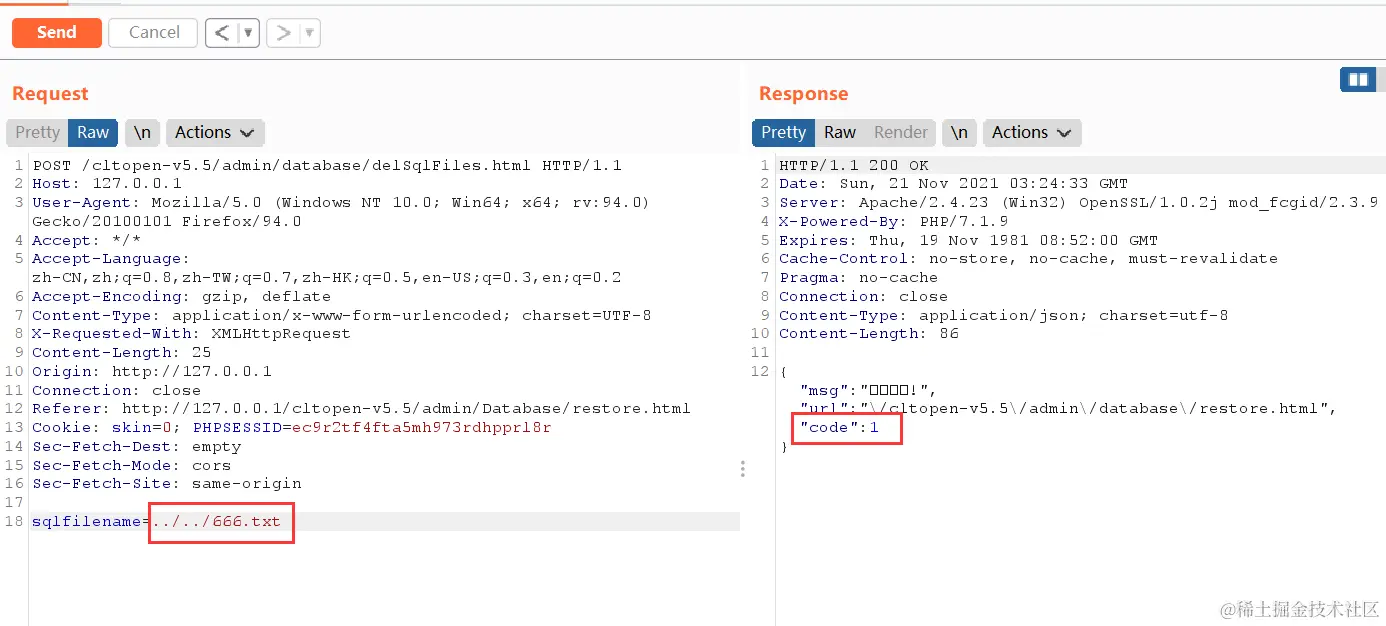
Task: Open the Response Actions dropdown
Action: pyautogui.click(x=1032, y=132)
